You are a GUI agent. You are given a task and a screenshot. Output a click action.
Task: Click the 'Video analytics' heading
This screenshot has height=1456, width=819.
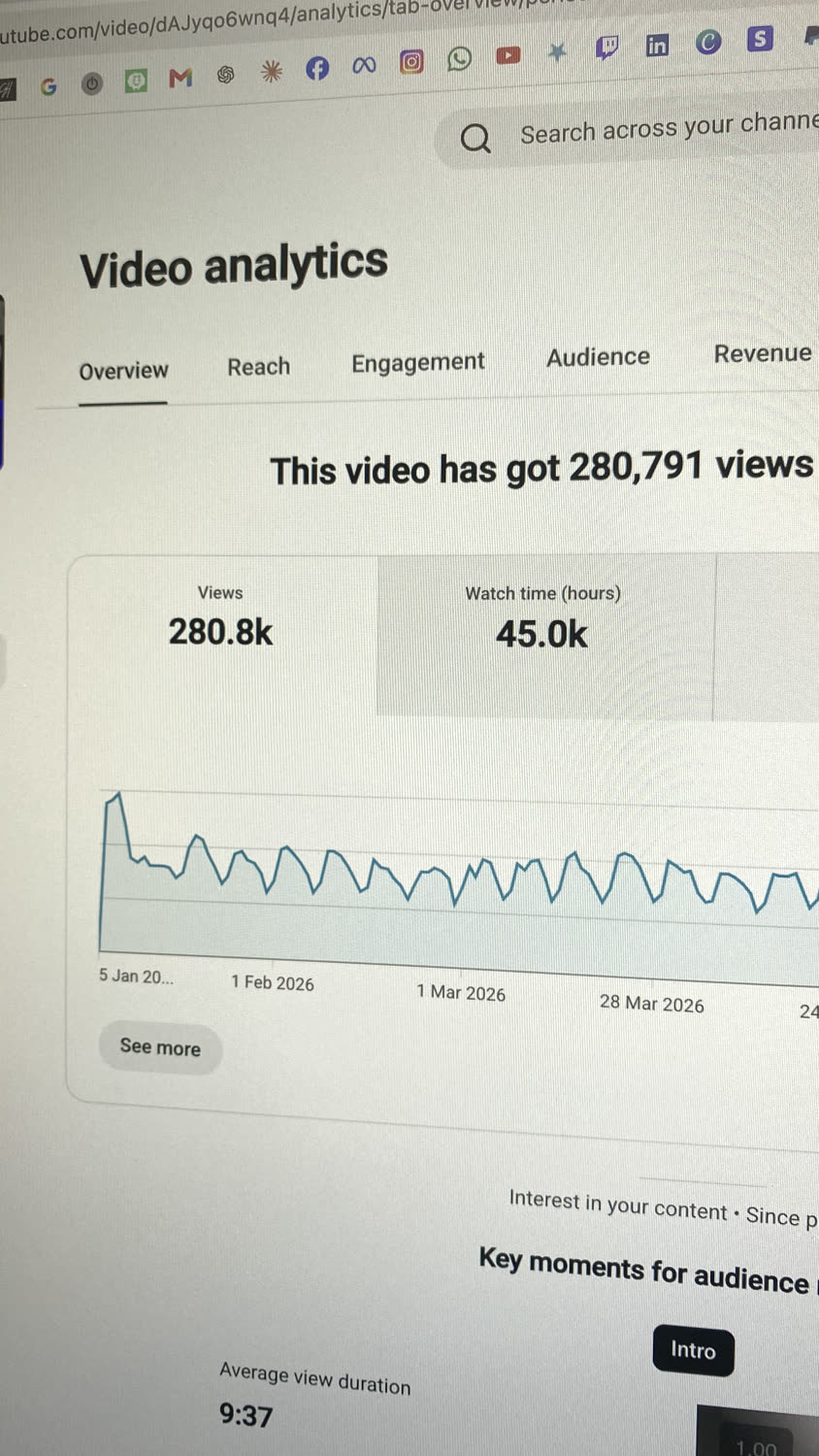pyautogui.click(x=234, y=266)
